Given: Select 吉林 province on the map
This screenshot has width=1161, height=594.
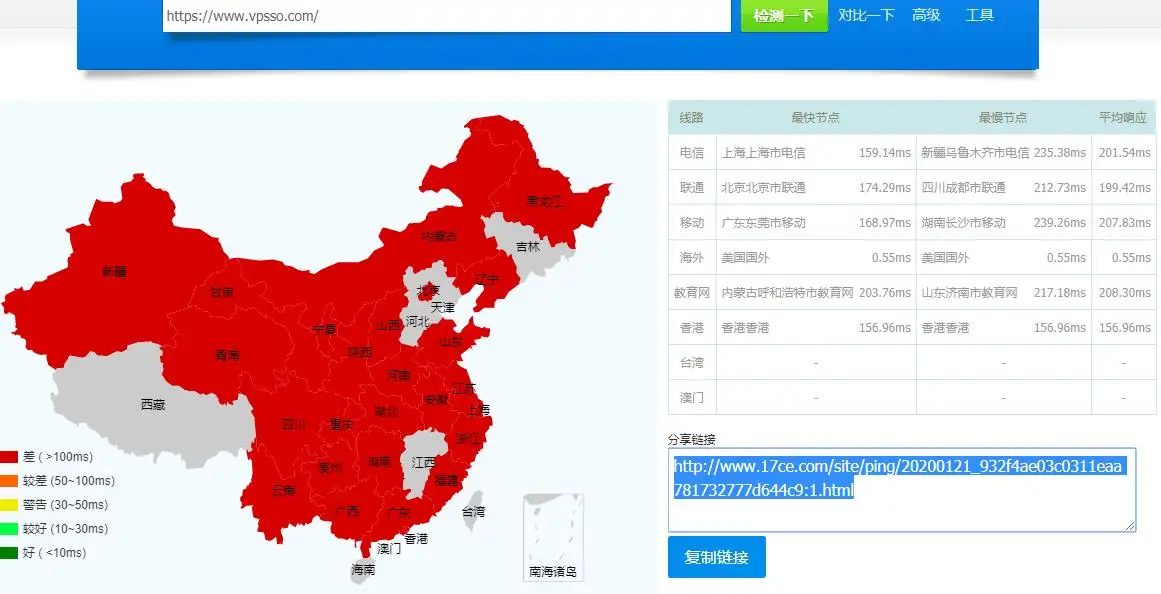Looking at the screenshot, I should coord(528,247).
